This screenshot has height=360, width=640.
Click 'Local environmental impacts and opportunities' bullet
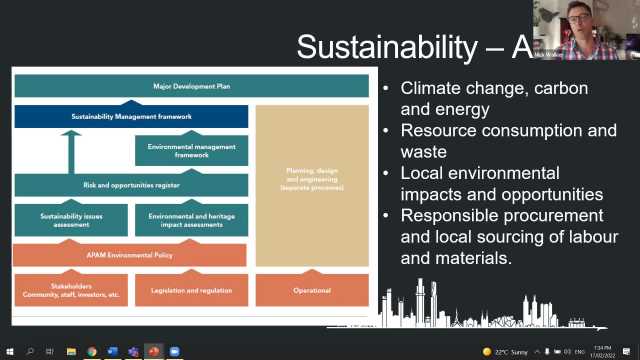coord(501,184)
